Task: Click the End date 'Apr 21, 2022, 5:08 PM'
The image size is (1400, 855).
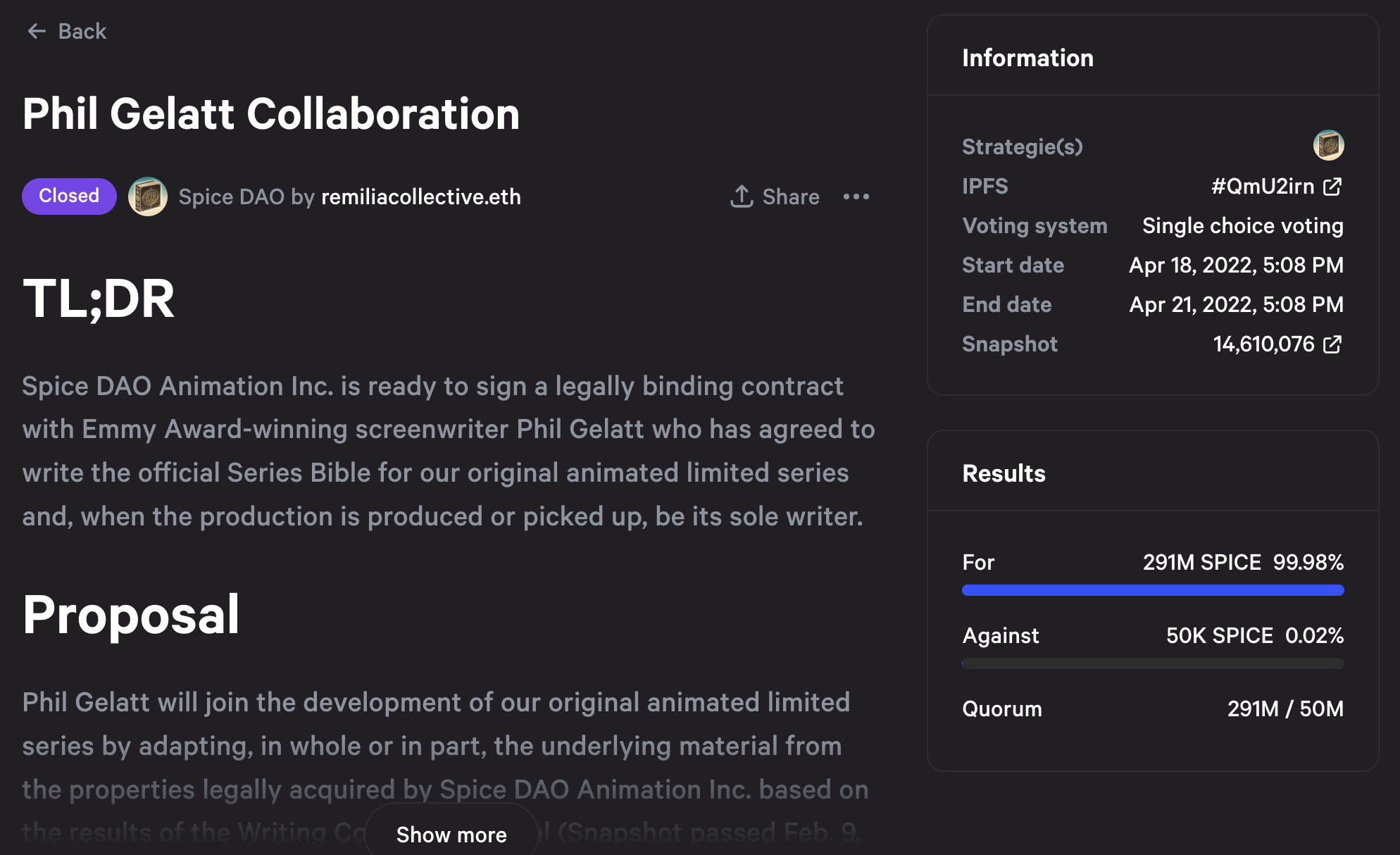Action: tap(1237, 304)
